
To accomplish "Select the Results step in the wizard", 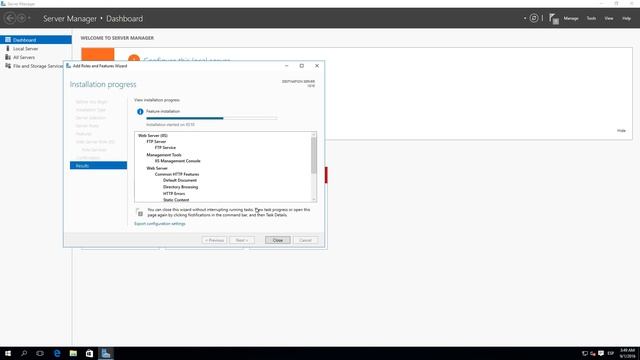I will pos(98,165).
